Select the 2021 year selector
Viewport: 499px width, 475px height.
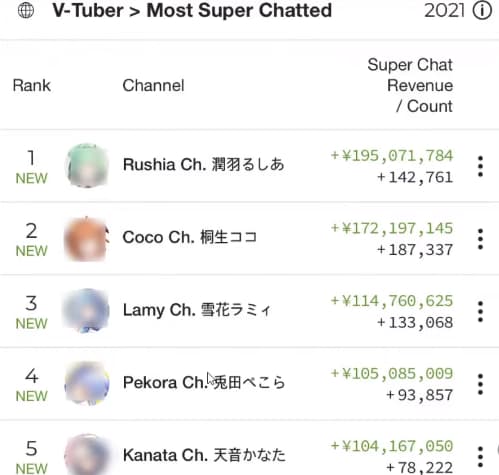click(445, 11)
